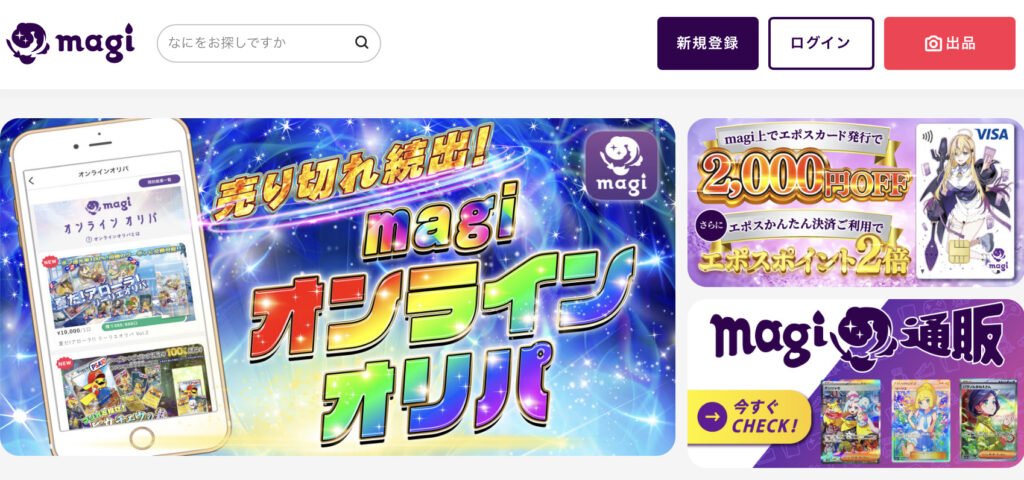Open the エポスカード 2,000円OFF banner
The width and height of the screenshot is (1024, 480).
pos(856,202)
